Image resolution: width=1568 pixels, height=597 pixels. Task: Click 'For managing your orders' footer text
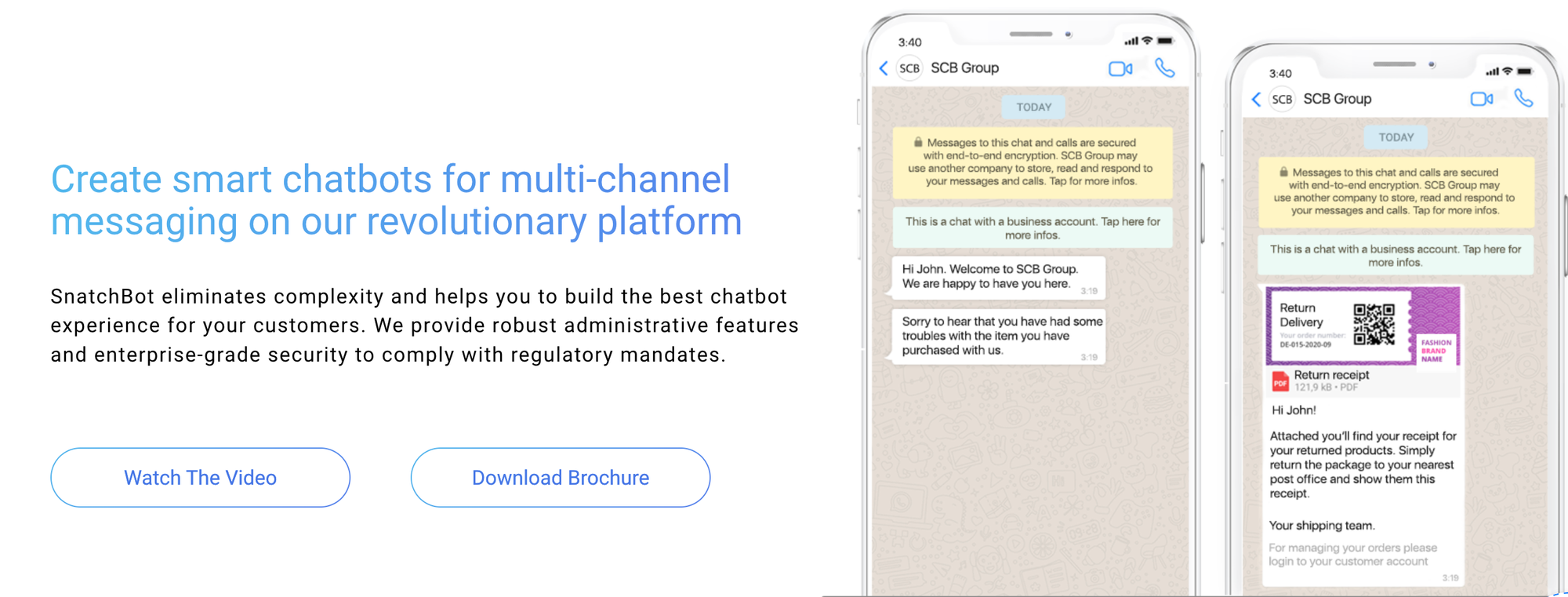point(1352,555)
